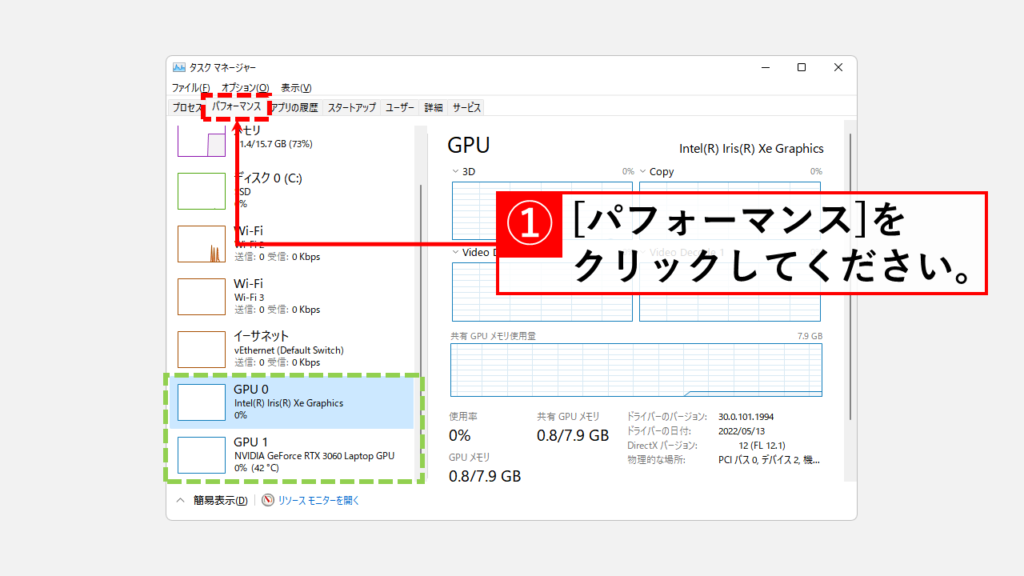Open the 3D engine graph dropdown
The width and height of the screenshot is (1024, 576).
pos(456,172)
